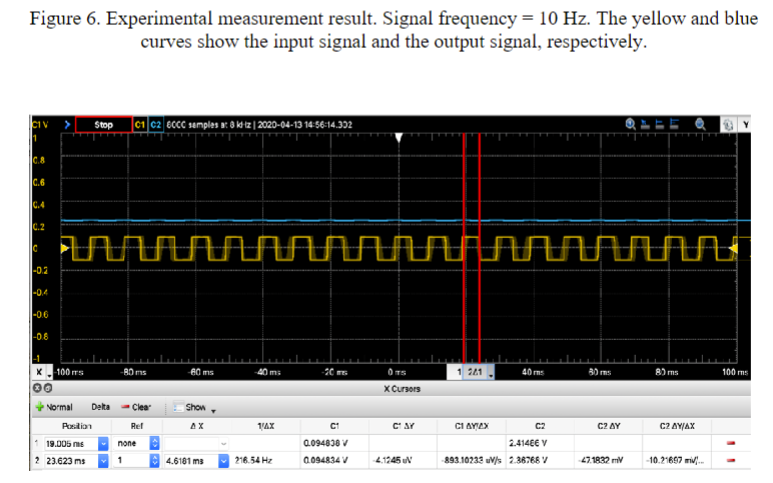Viewport: 773px width, 483px height.
Task: Click the 1/ΔX column header
Action: pos(266,426)
